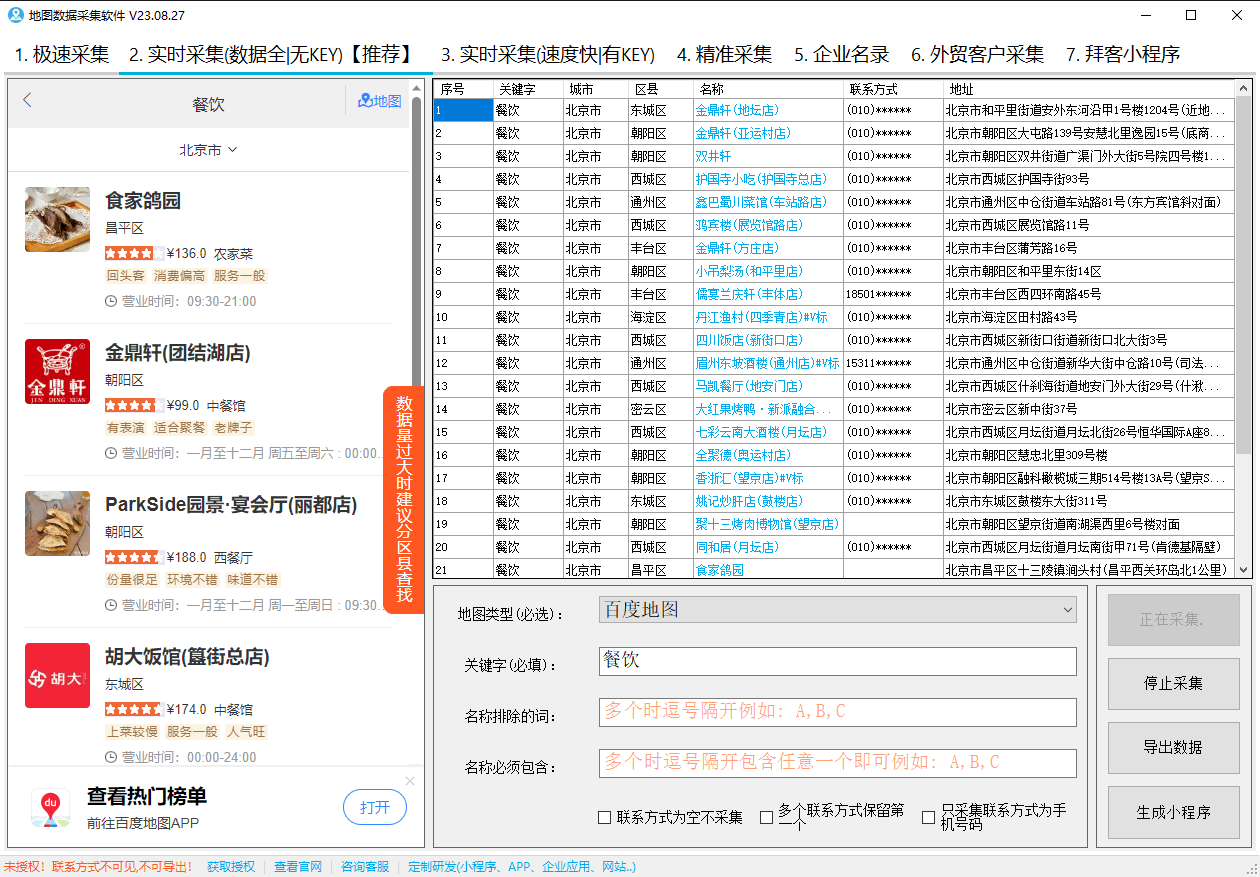Open 全聚德(奥运村店) table entry
Image resolution: width=1260 pixels, height=877 pixels.
coord(743,455)
